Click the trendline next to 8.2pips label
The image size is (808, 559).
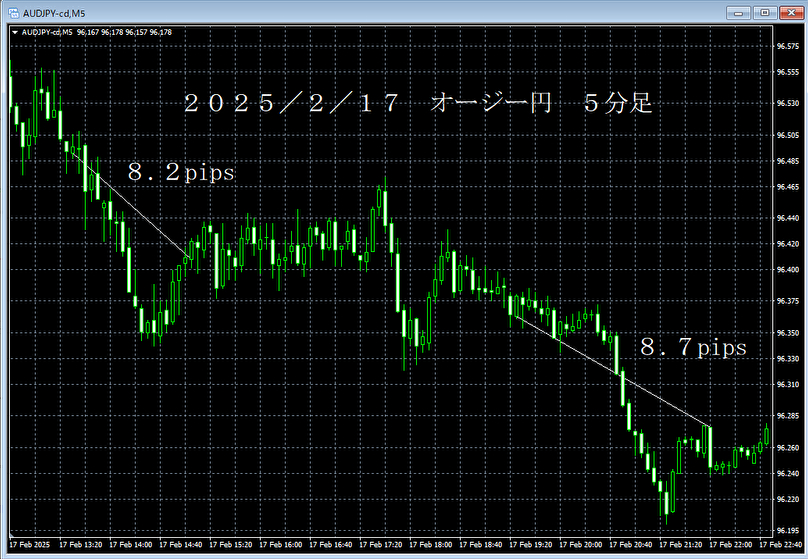point(131,205)
